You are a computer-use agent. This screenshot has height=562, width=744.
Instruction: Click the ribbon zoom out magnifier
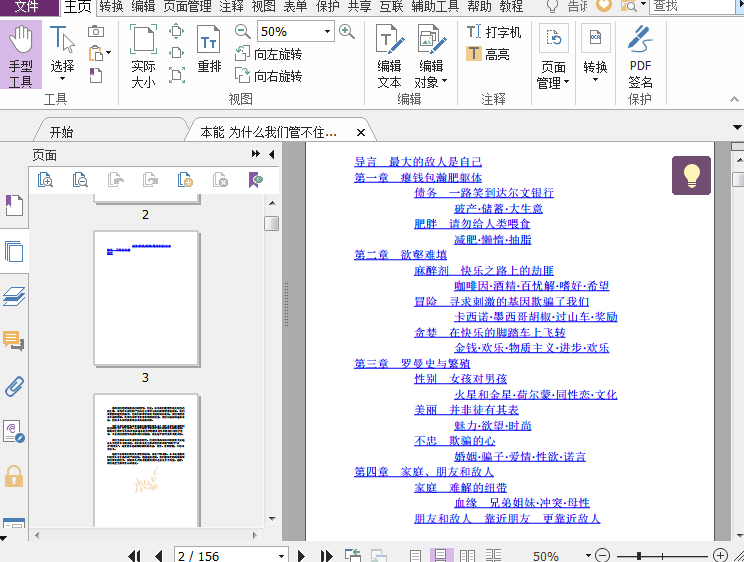coord(242,32)
